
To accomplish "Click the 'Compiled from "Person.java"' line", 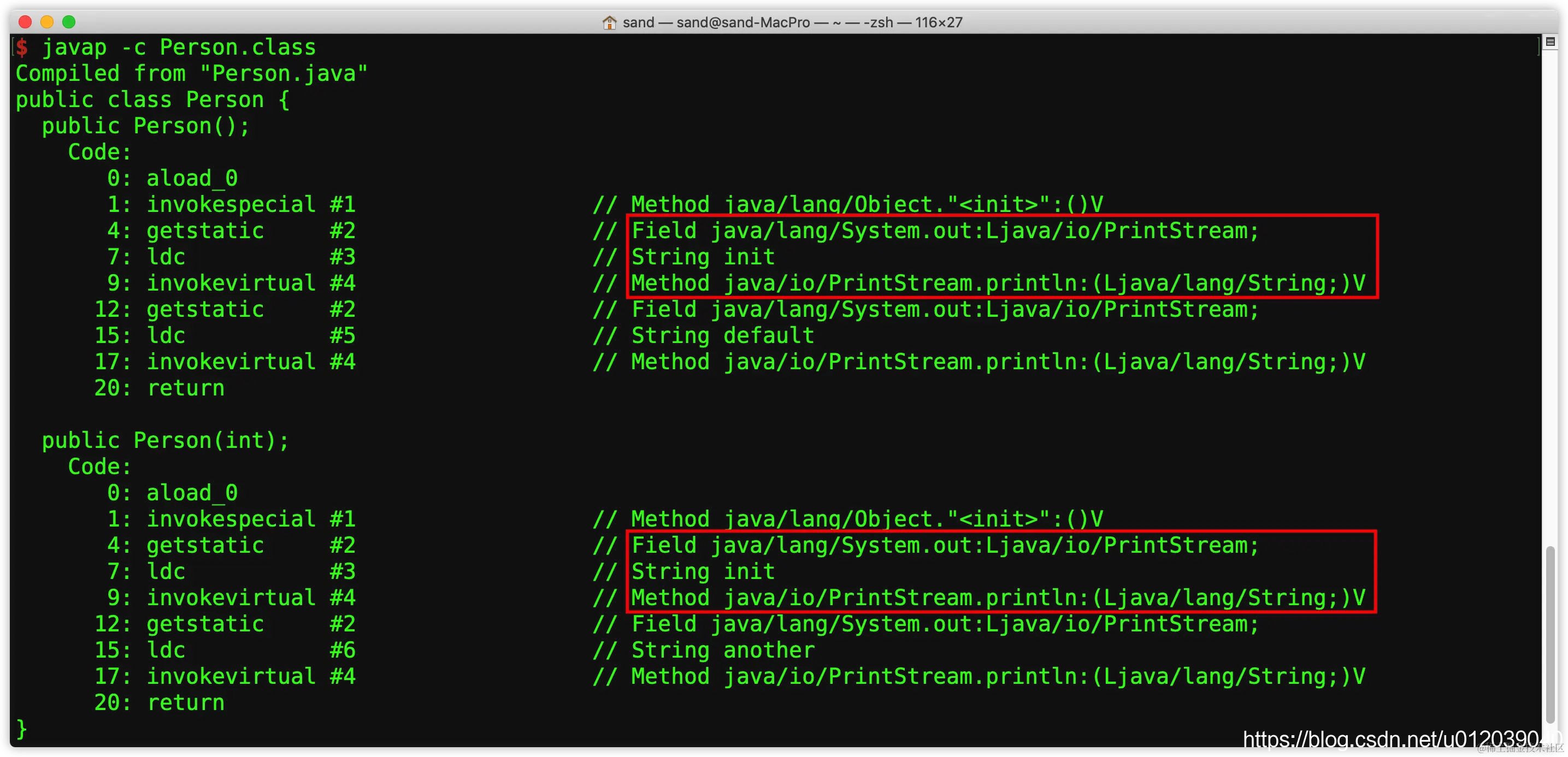I will tap(191, 74).
